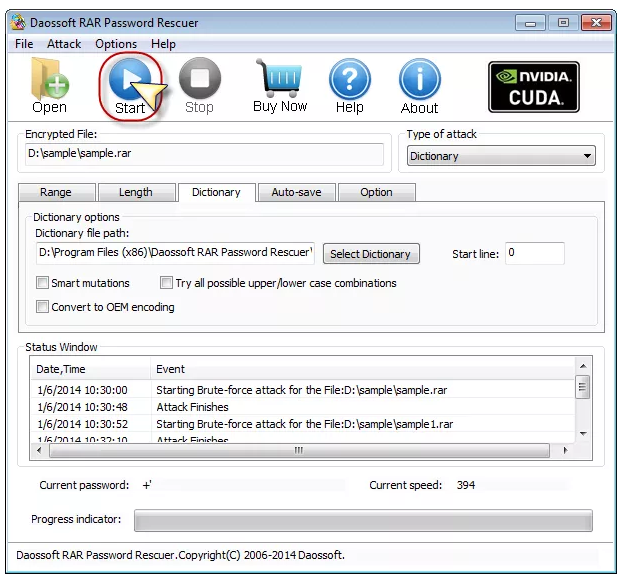
Task: Click the app icon in title bar
Action: [x=18, y=22]
